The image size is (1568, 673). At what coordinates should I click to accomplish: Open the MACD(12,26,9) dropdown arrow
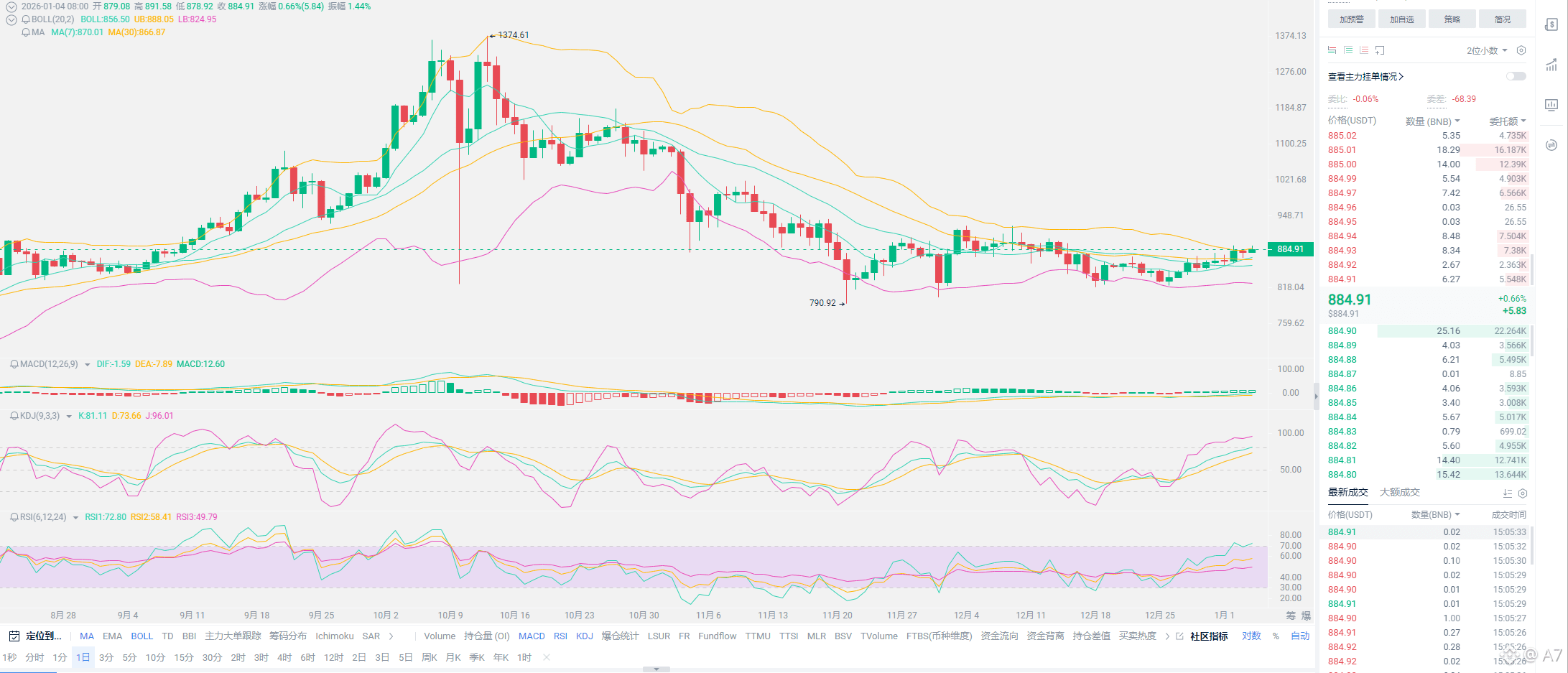click(88, 365)
